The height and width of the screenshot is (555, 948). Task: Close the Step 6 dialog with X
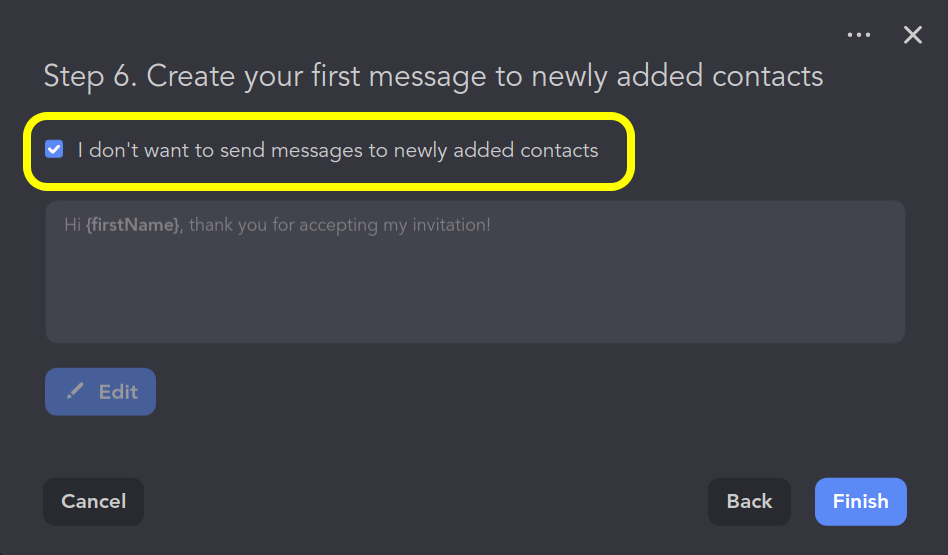pos(912,34)
